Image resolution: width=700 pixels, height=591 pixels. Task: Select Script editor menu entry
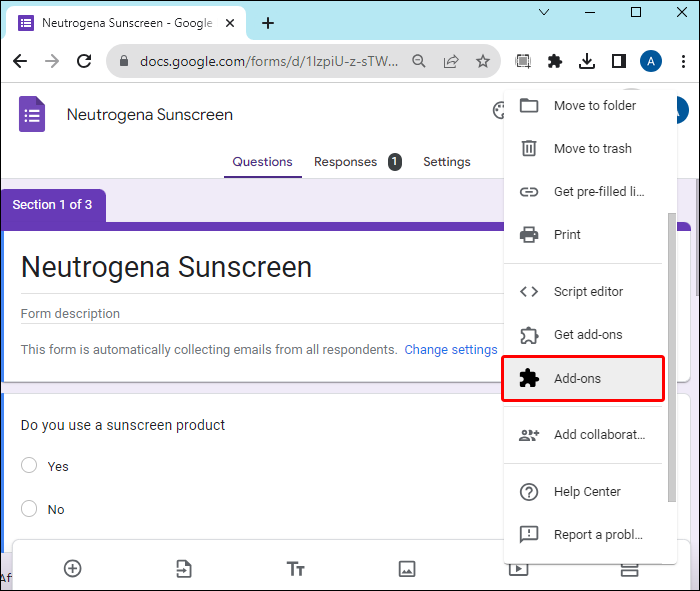[x=588, y=292]
